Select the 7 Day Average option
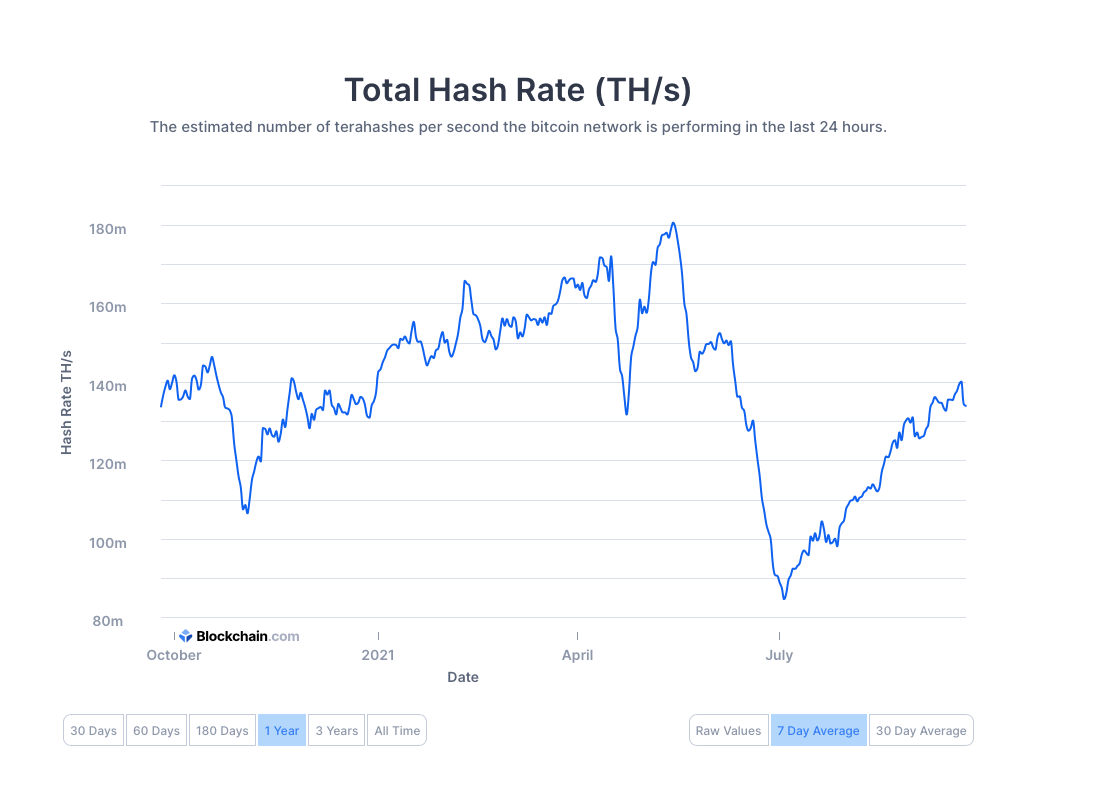The image size is (1110, 785). (x=818, y=731)
